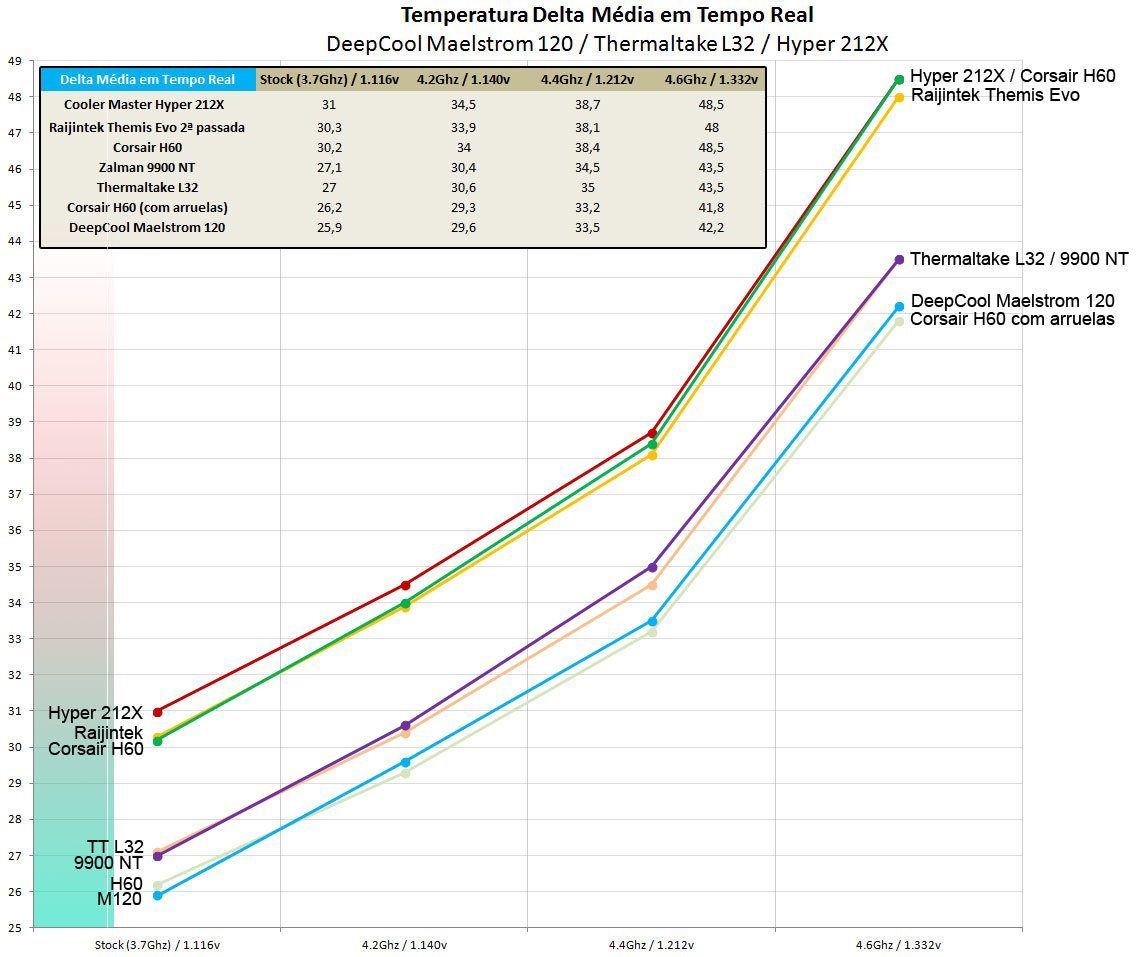
Task: Click the chart title "Temperatura Delta Média em Tempo Real"
Action: (x=607, y=14)
